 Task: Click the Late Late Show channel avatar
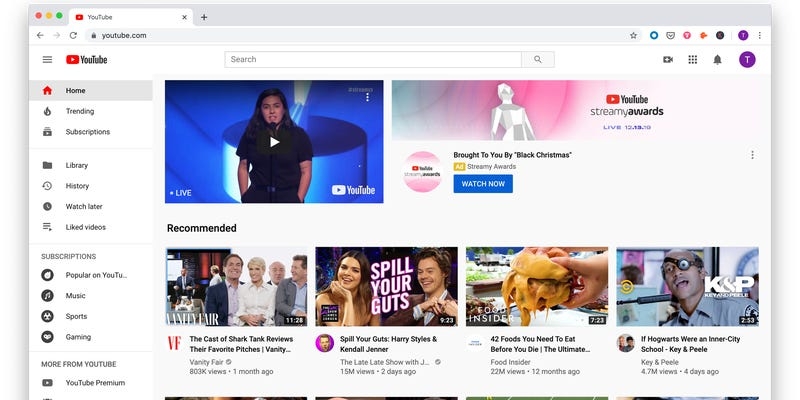[x=324, y=343]
